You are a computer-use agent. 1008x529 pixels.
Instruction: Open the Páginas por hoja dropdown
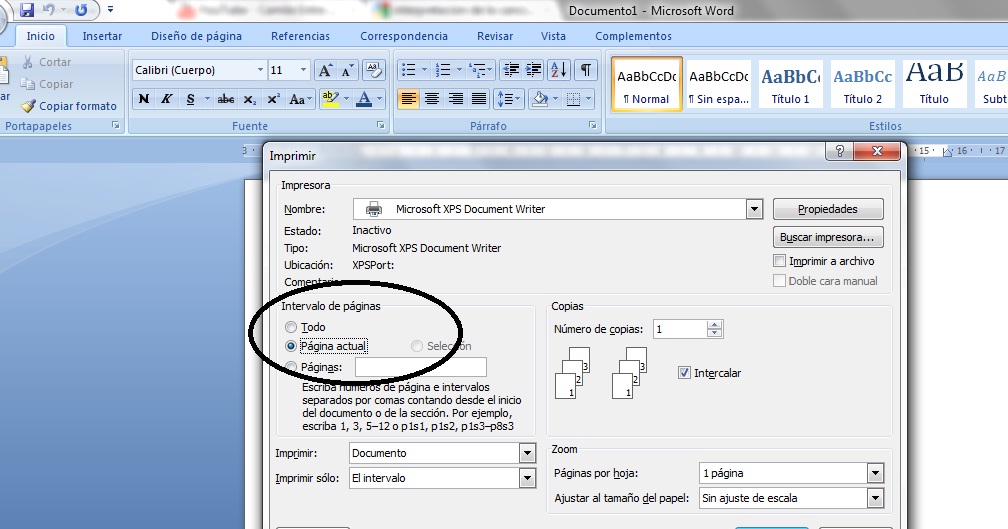pos(875,473)
